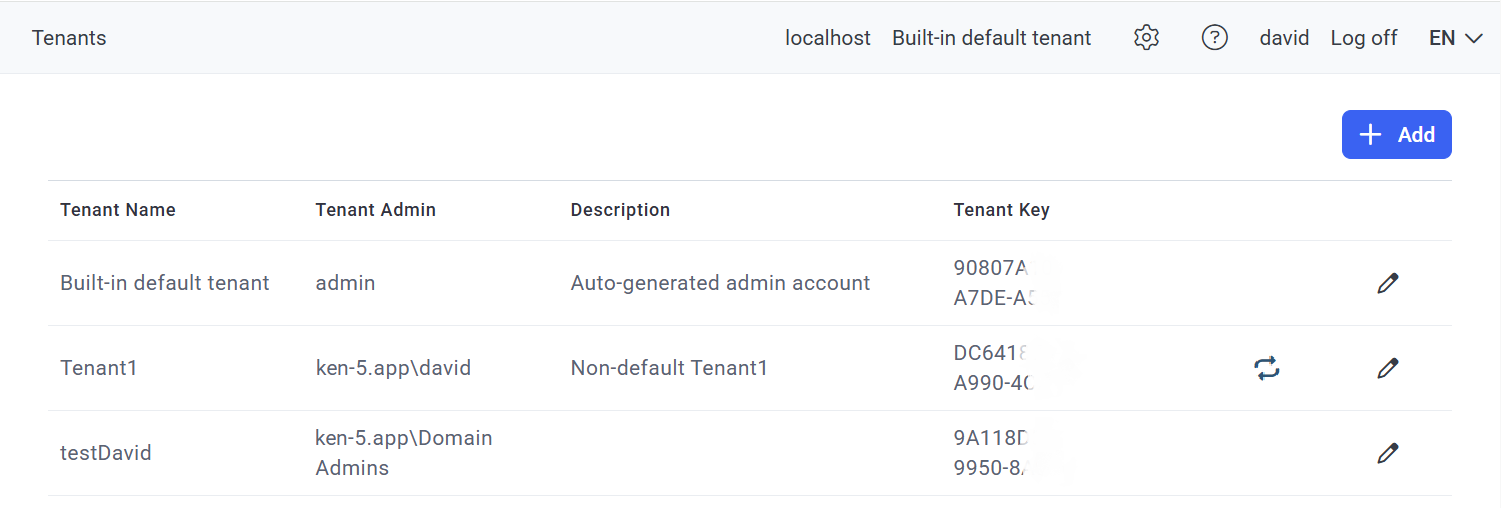This screenshot has height=508, width=1501.
Task: Sort by Tenant Name column header
Action: [x=118, y=210]
